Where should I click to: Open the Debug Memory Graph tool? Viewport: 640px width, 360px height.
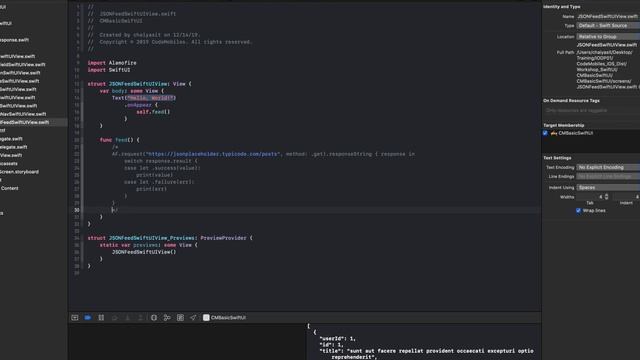click(x=167, y=318)
